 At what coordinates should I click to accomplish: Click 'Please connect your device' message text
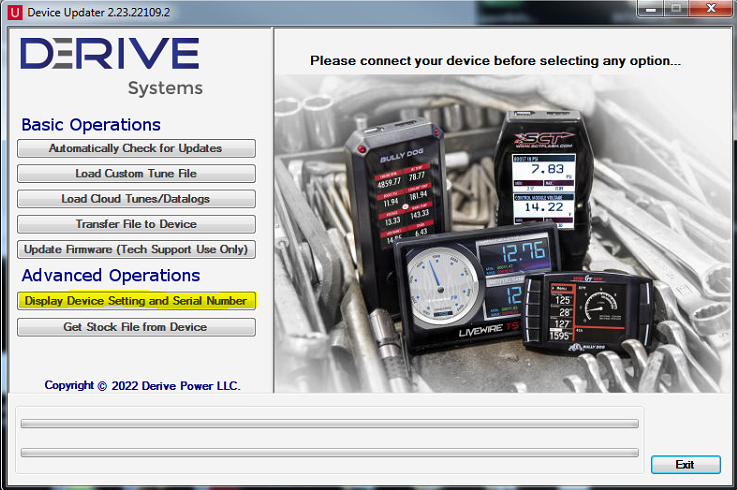click(x=495, y=61)
